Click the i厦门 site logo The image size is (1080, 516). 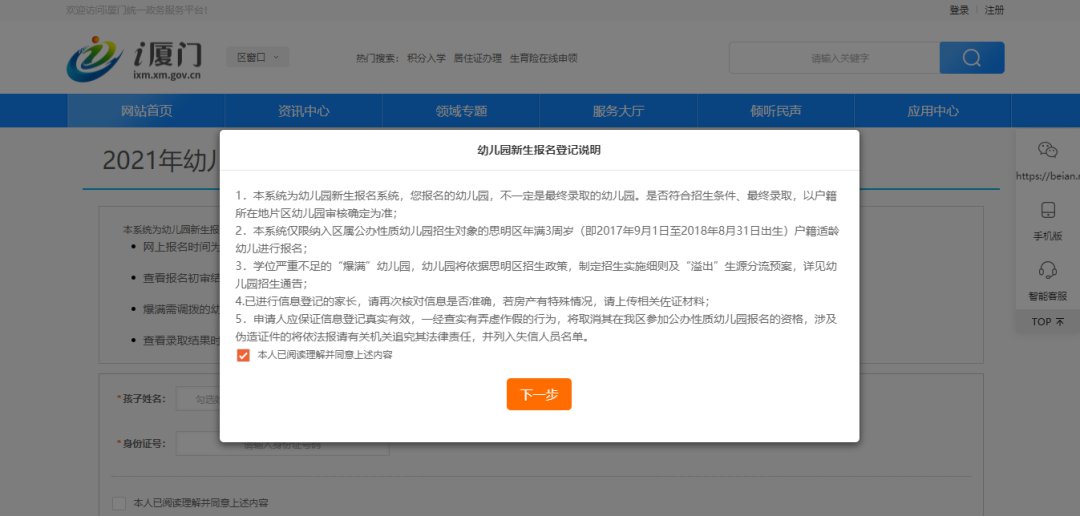pos(134,59)
